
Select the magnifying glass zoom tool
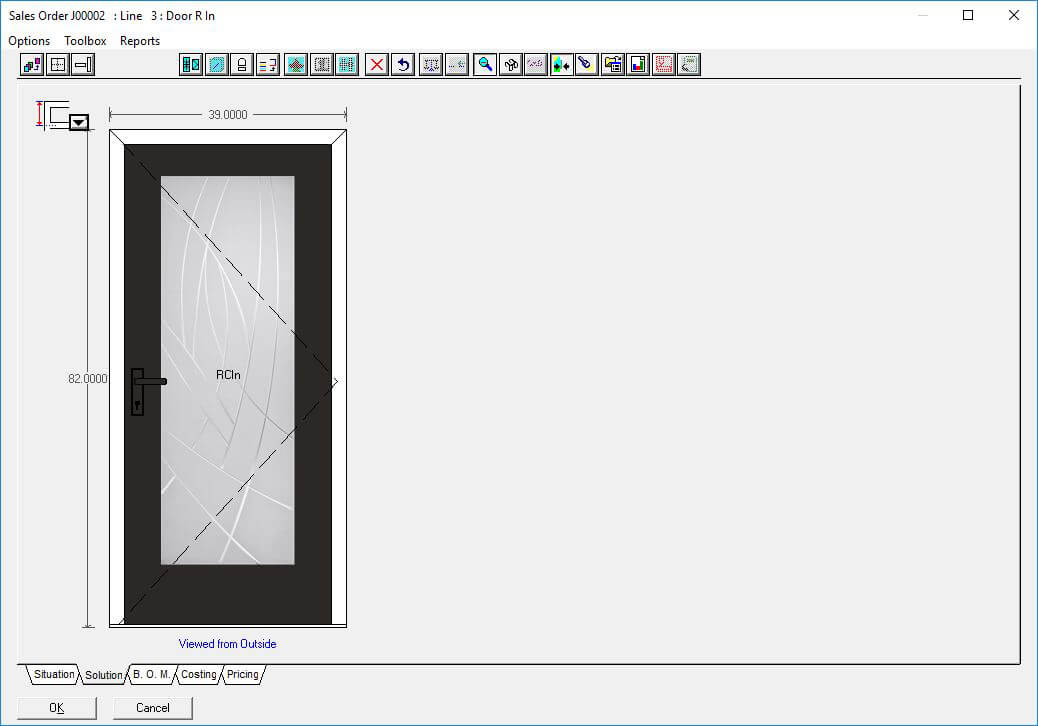pyautogui.click(x=485, y=65)
